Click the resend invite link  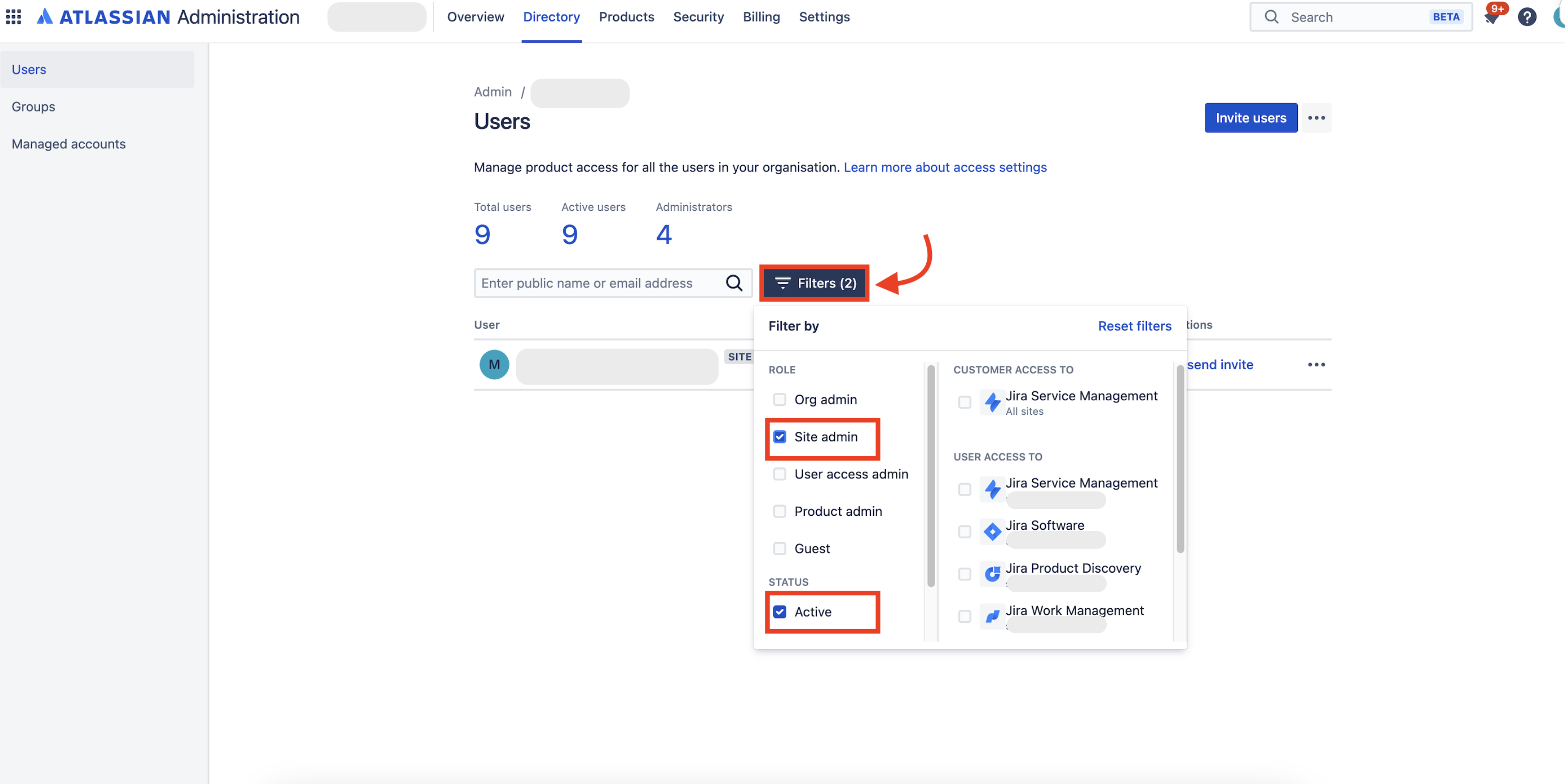click(x=1220, y=364)
